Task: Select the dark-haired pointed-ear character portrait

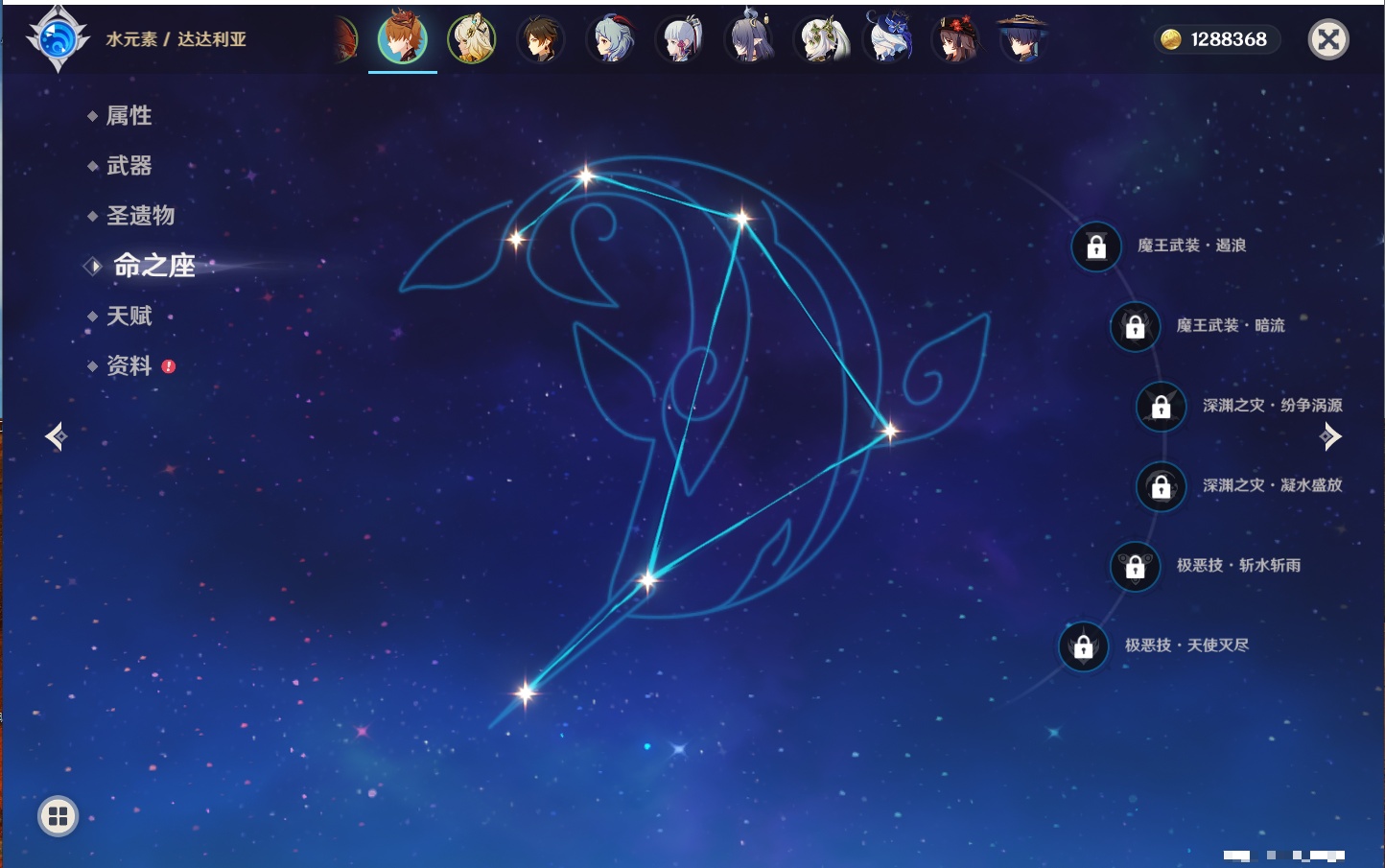Action: pos(749,38)
